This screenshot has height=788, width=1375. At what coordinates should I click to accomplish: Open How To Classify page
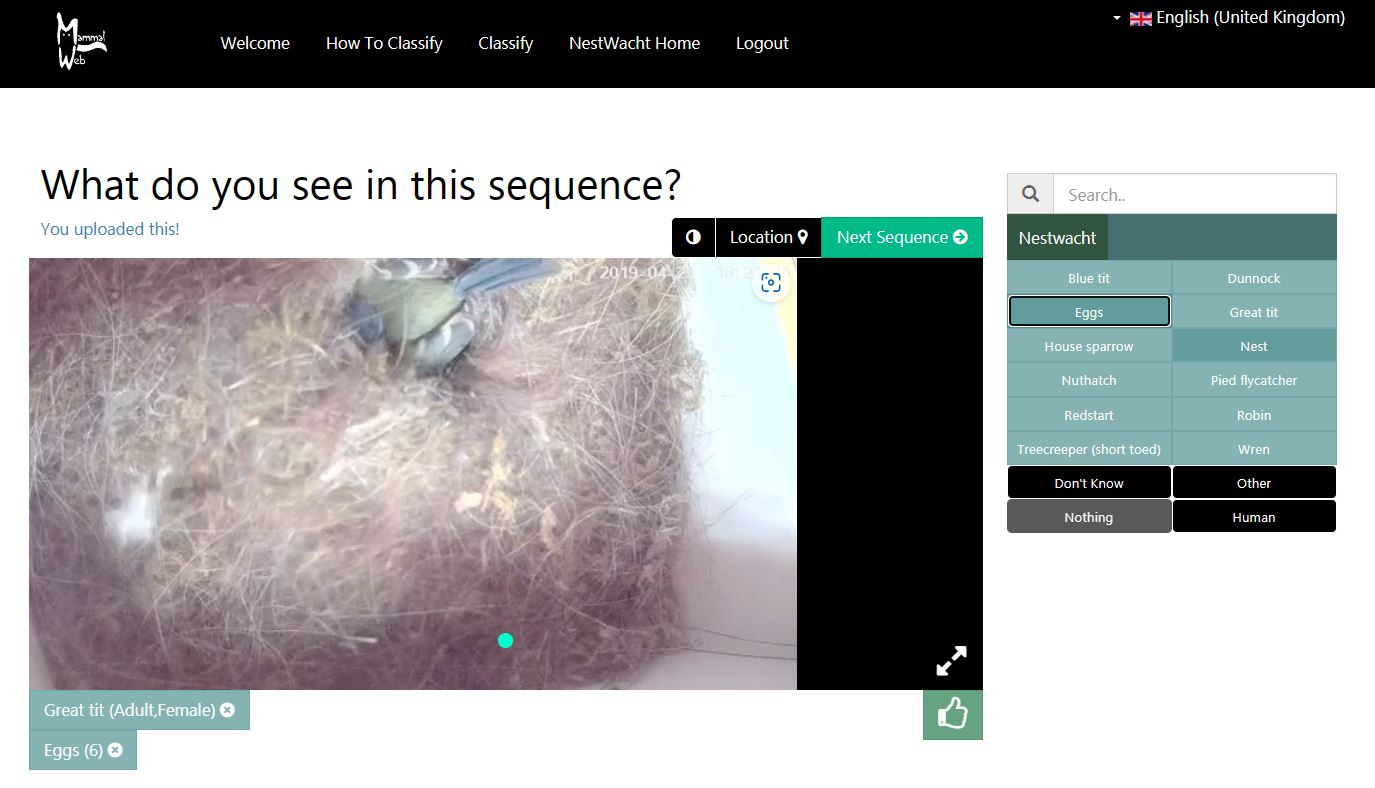click(x=384, y=43)
